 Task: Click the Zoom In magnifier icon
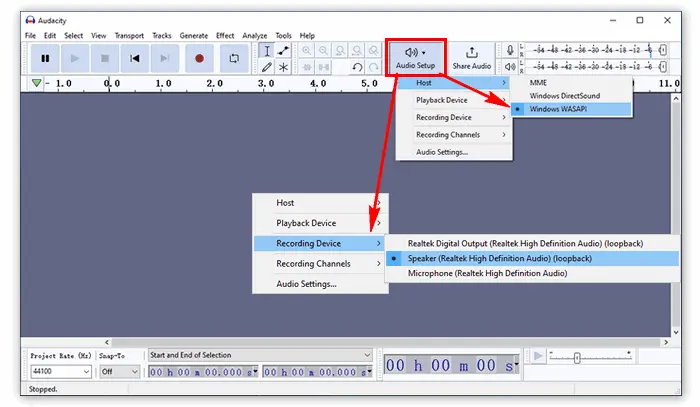click(307, 50)
